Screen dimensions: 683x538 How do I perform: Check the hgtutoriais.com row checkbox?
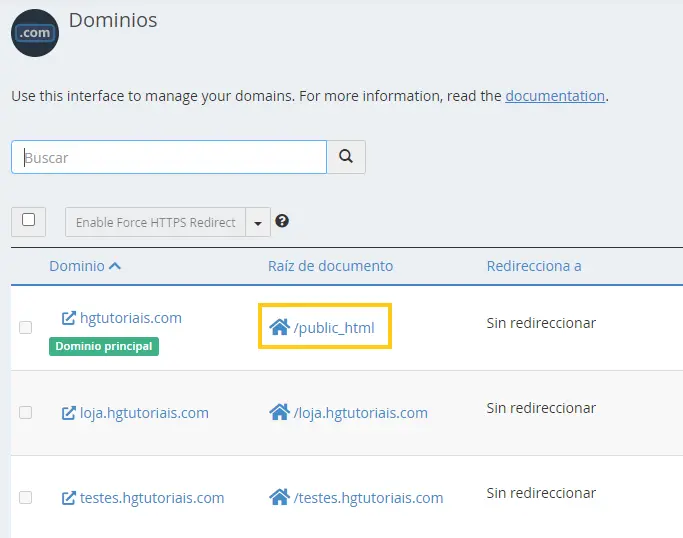click(x=26, y=327)
